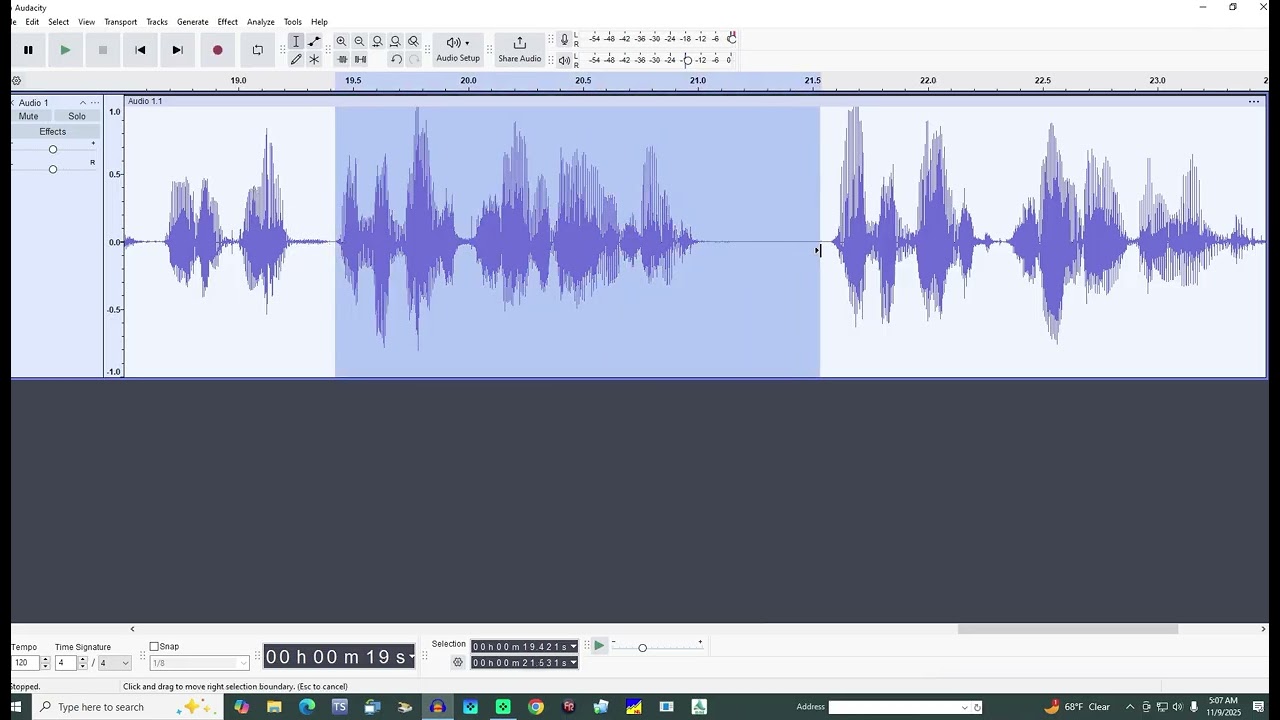The height and width of the screenshot is (720, 1280).
Task: Open the Audio Setup dropdown
Action: click(458, 50)
